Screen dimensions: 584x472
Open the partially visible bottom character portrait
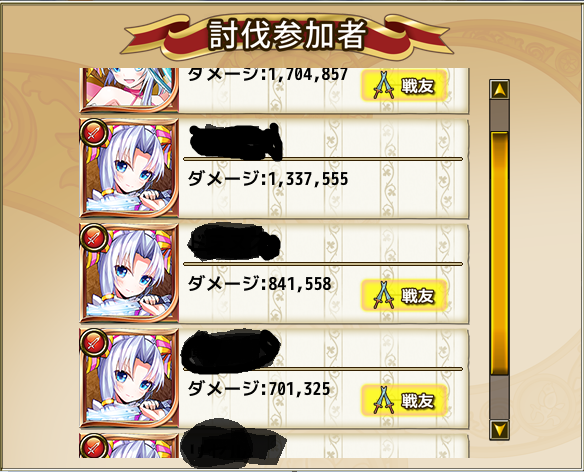click(129, 446)
